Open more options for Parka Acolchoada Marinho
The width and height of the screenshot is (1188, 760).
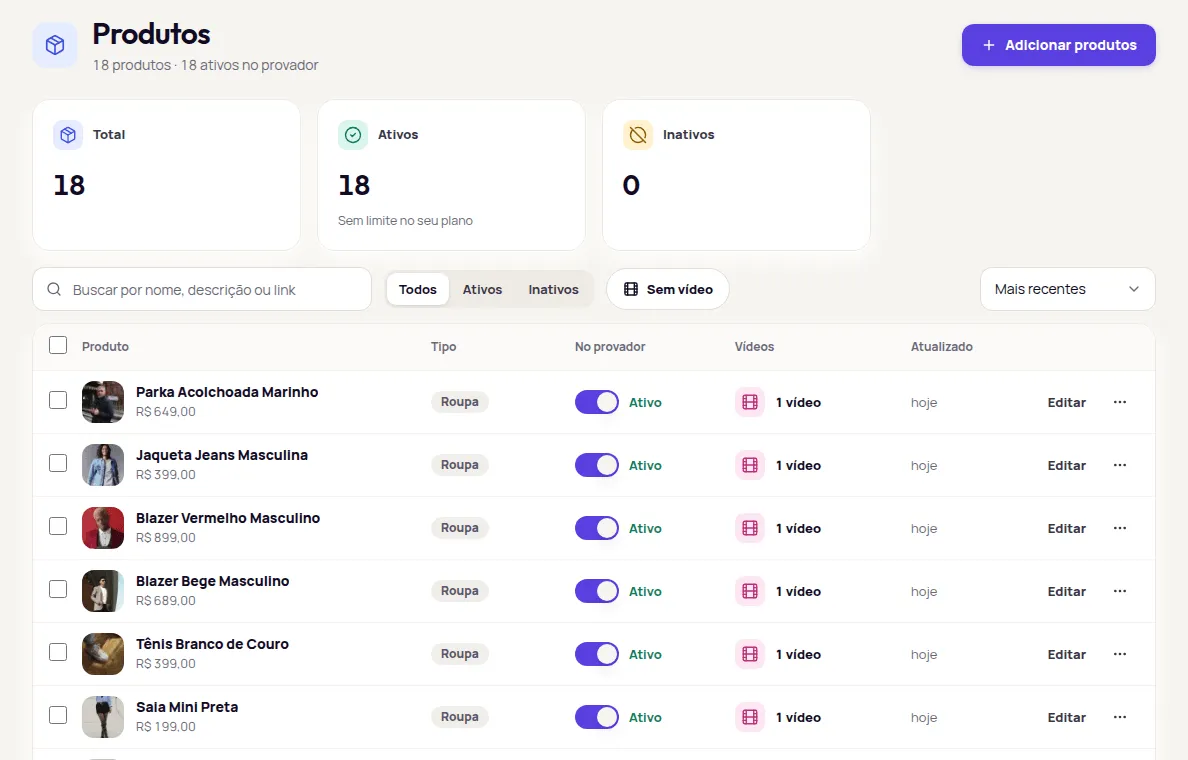coord(1120,402)
